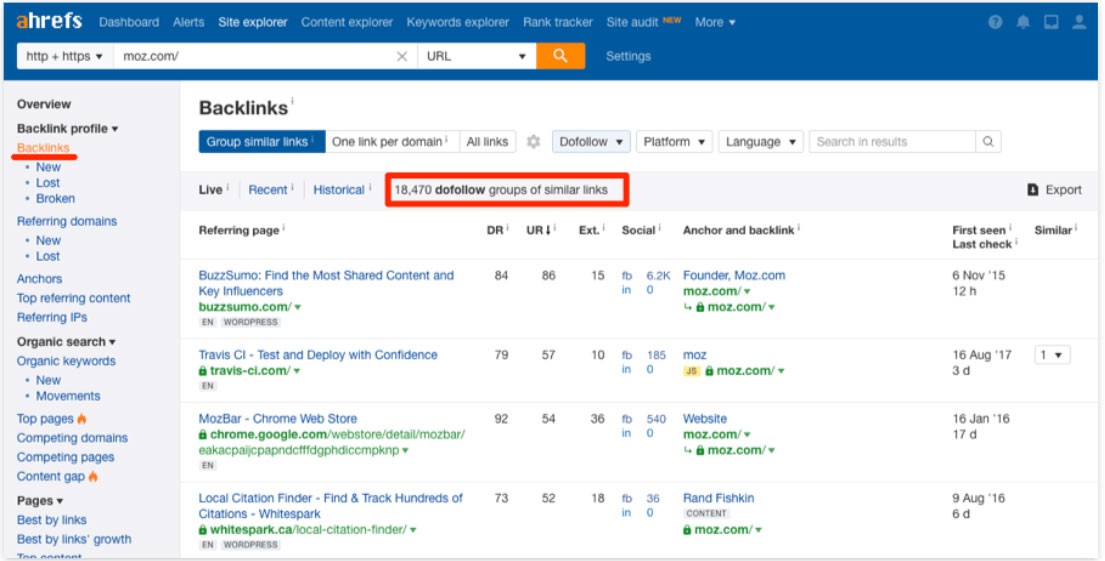Open the notifications bell icon
1105x561 pixels.
point(1023,22)
